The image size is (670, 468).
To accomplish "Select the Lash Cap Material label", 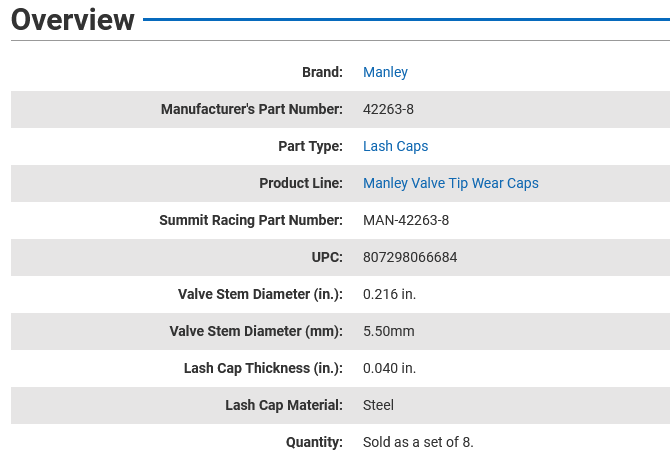I will coord(284,405).
